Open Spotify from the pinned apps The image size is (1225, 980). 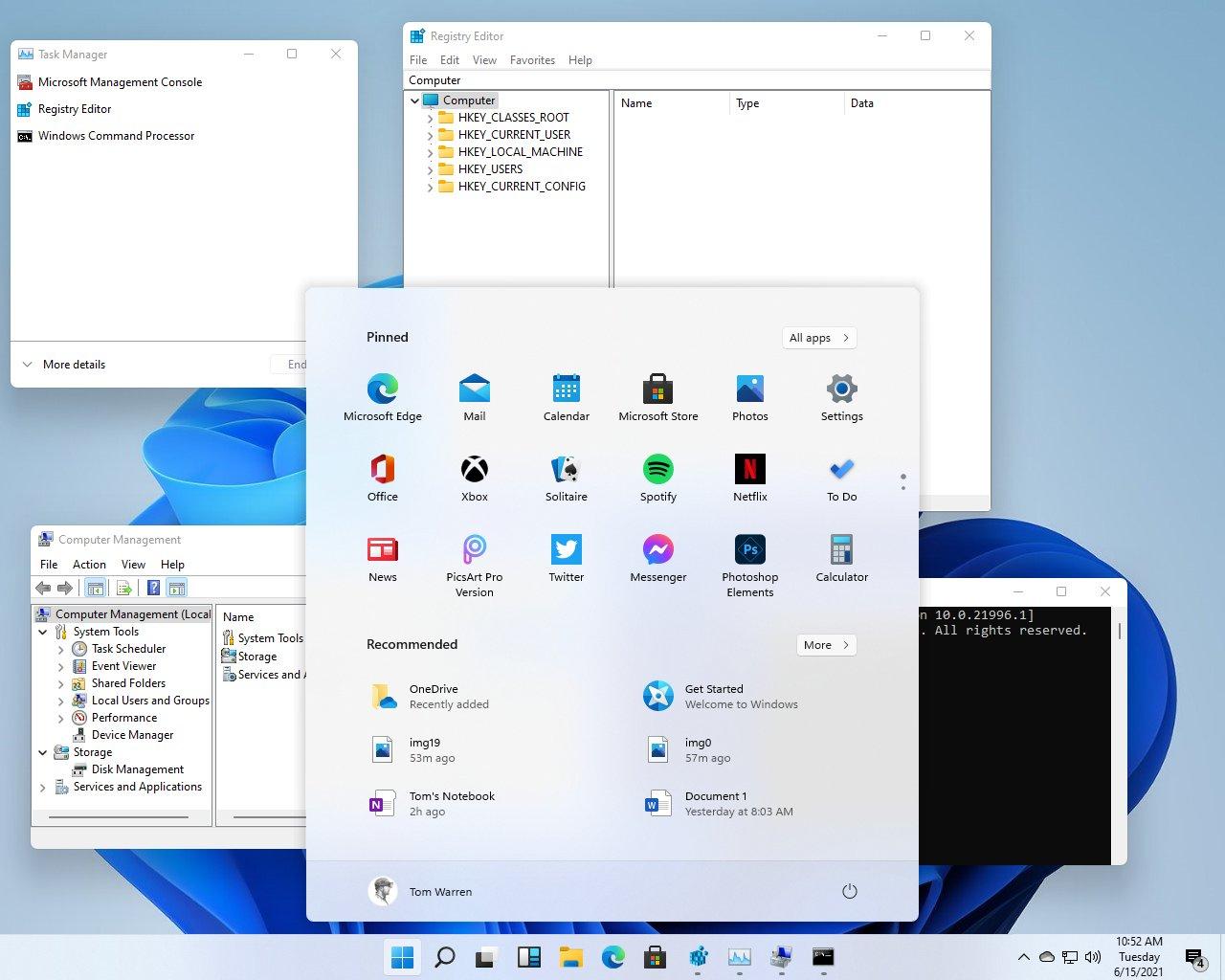tap(657, 478)
